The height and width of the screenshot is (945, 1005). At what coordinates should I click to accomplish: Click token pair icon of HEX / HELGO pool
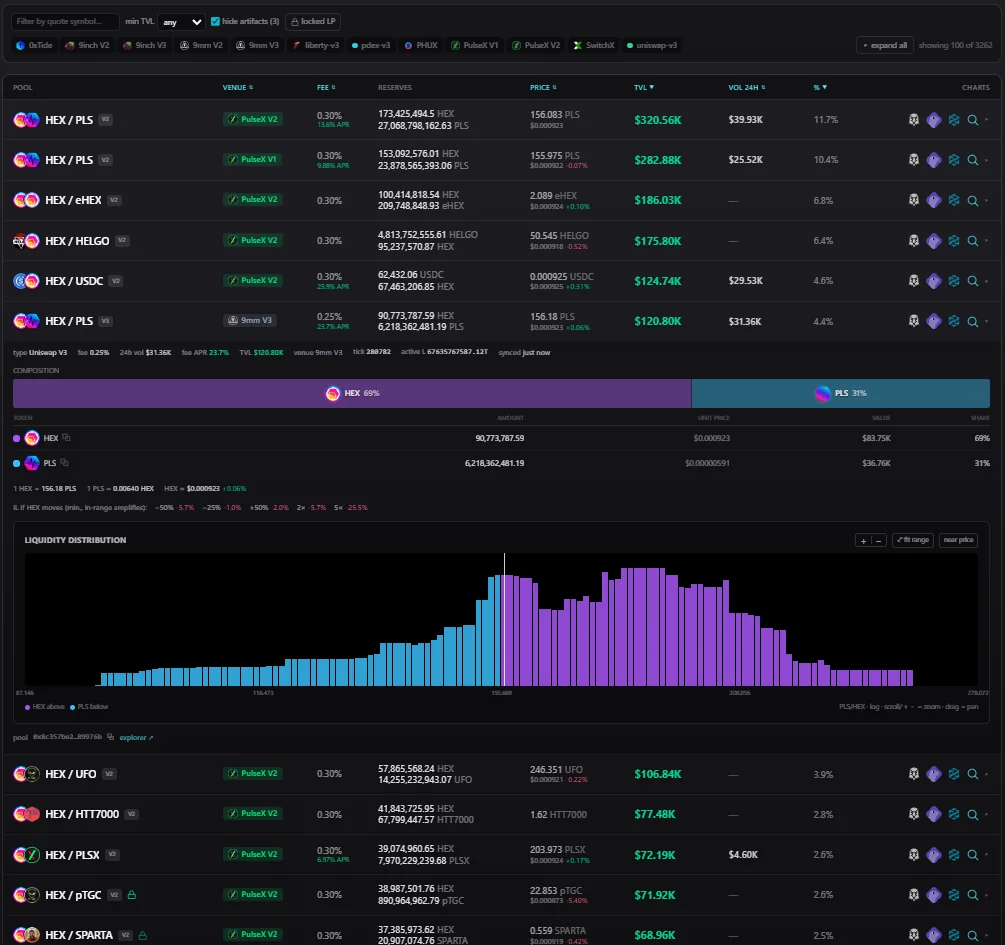[26, 241]
